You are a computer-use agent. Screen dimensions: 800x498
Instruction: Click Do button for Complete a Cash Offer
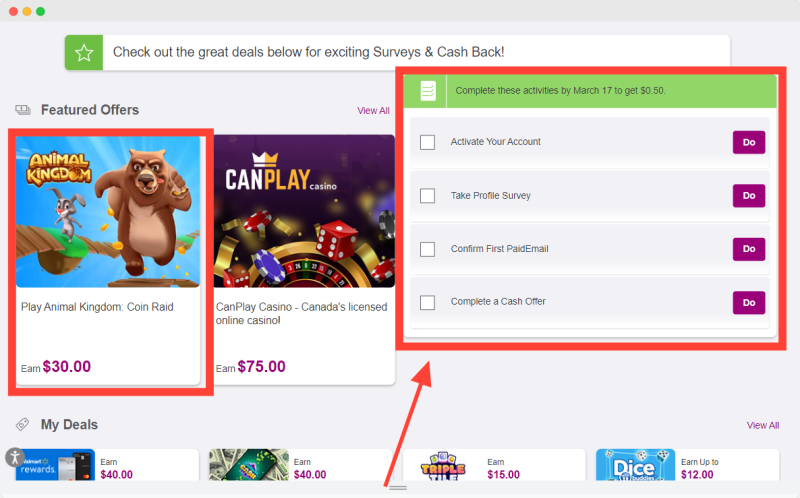[x=748, y=303]
